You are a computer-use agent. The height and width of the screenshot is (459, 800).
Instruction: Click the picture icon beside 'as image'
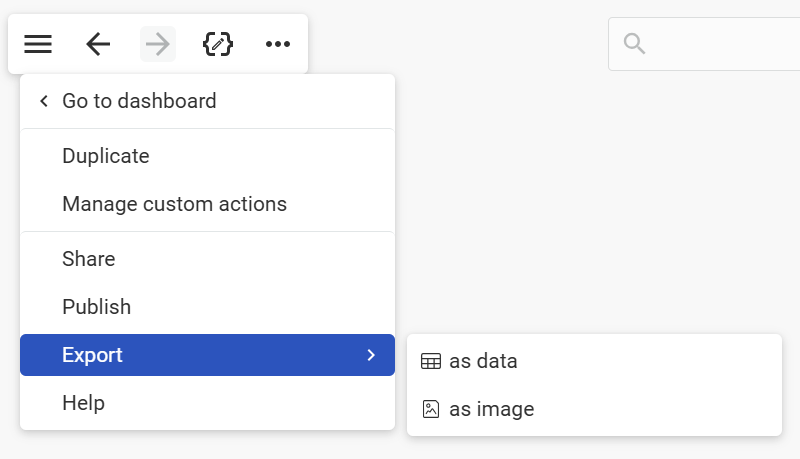coord(431,409)
